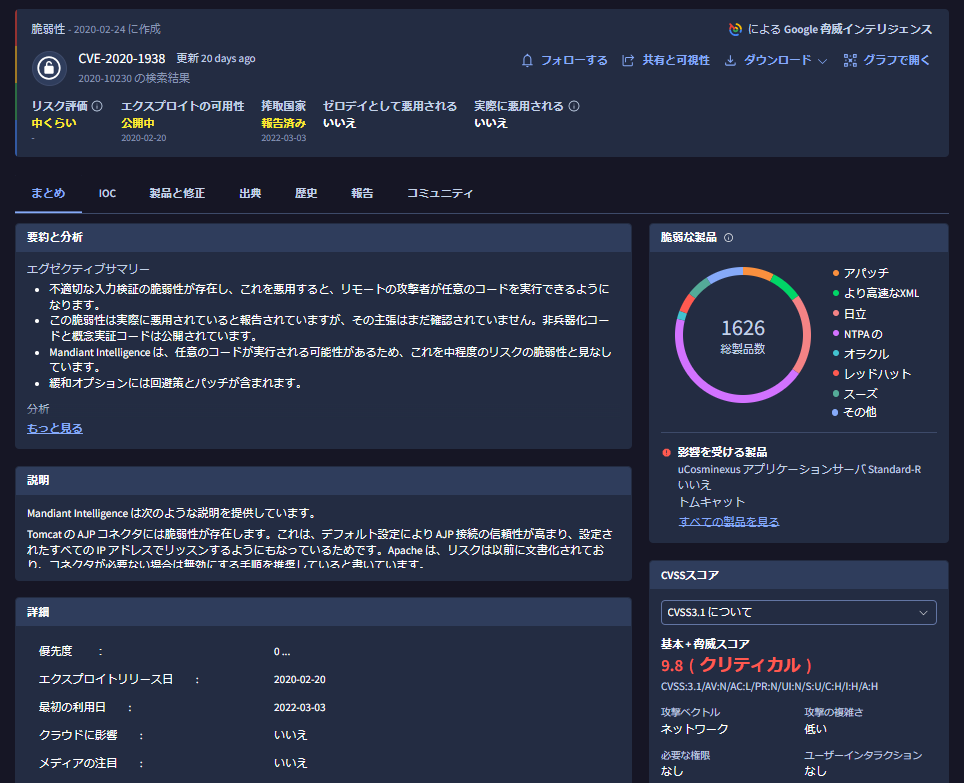The height and width of the screenshot is (783, 964).
Task: Switch to the IOC tab
Action: [107, 193]
